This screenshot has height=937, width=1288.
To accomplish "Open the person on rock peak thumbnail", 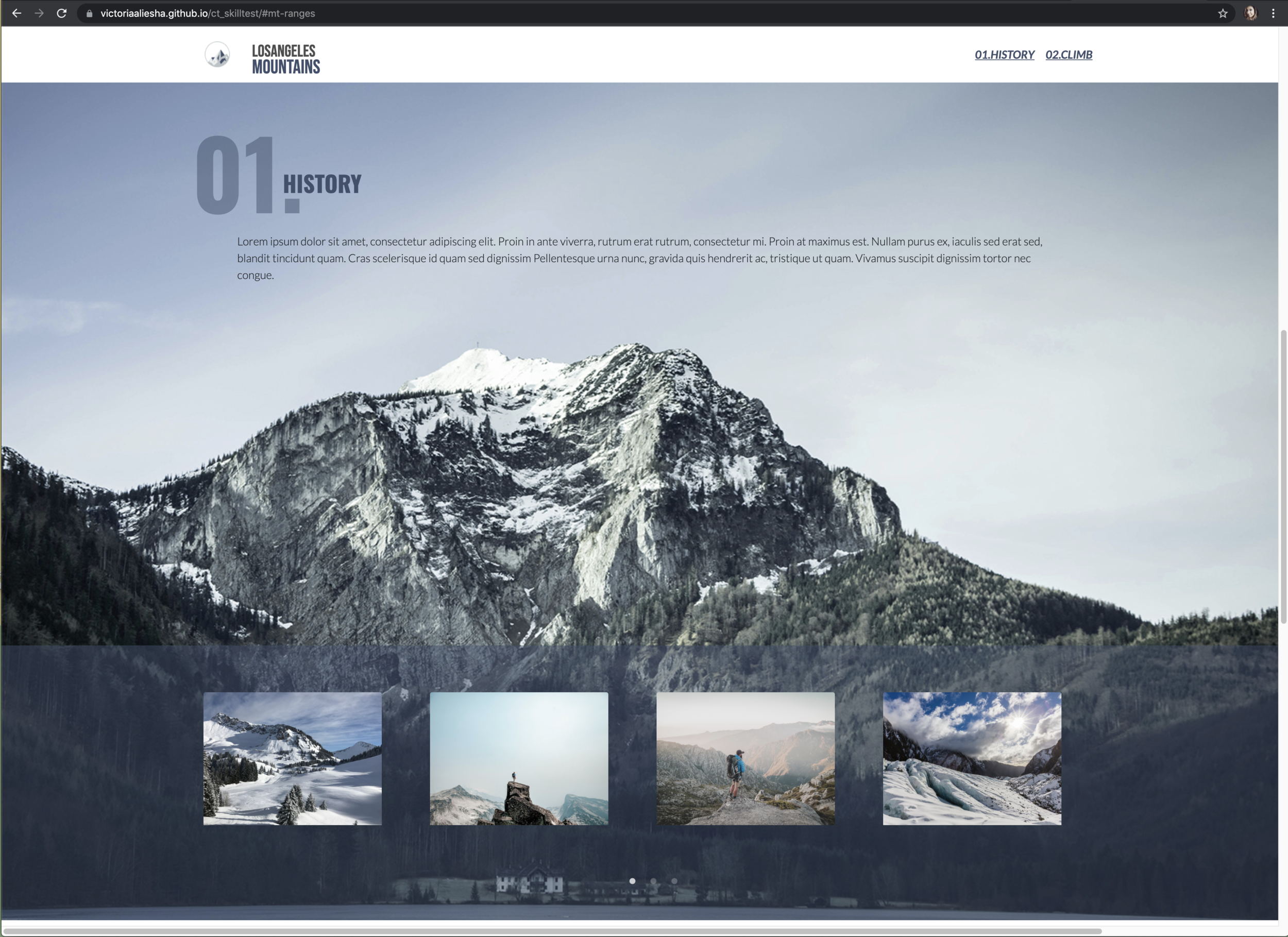I will (x=518, y=758).
